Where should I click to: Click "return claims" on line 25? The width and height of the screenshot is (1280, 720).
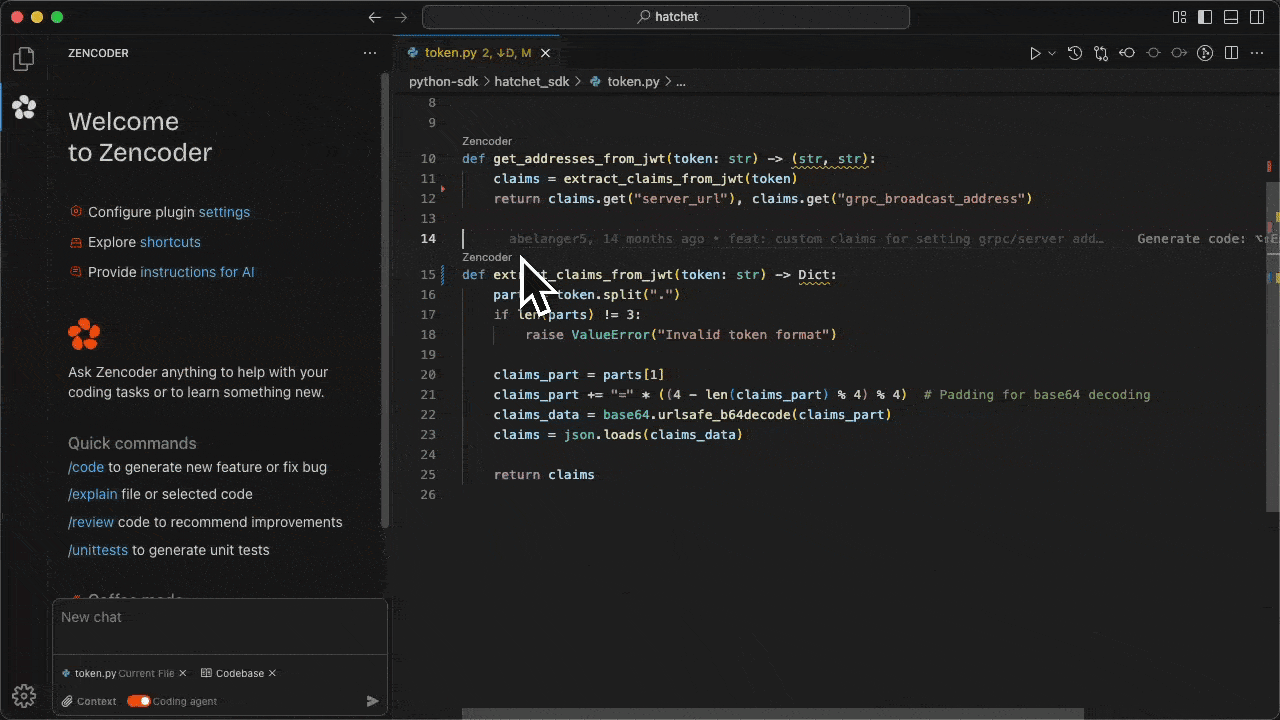tap(544, 474)
